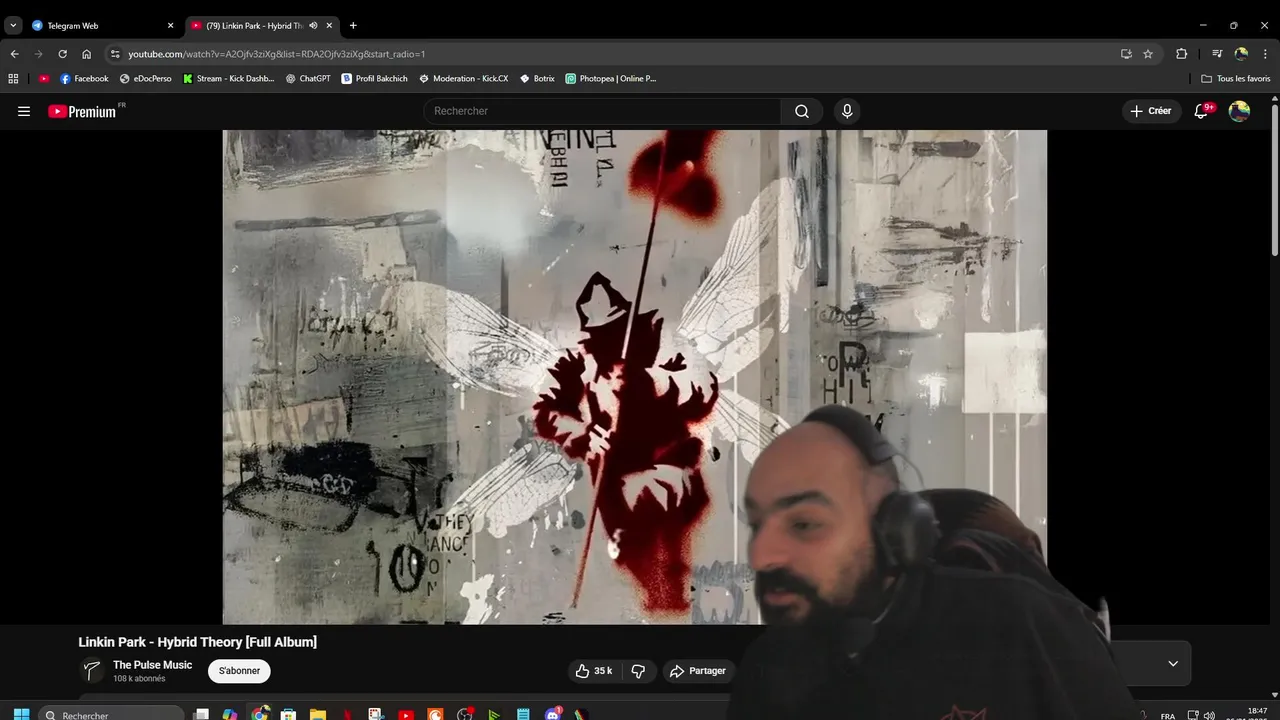The height and width of the screenshot is (720, 1280).
Task: Open tab search dropdown arrow
Action: pyautogui.click(x=13, y=26)
